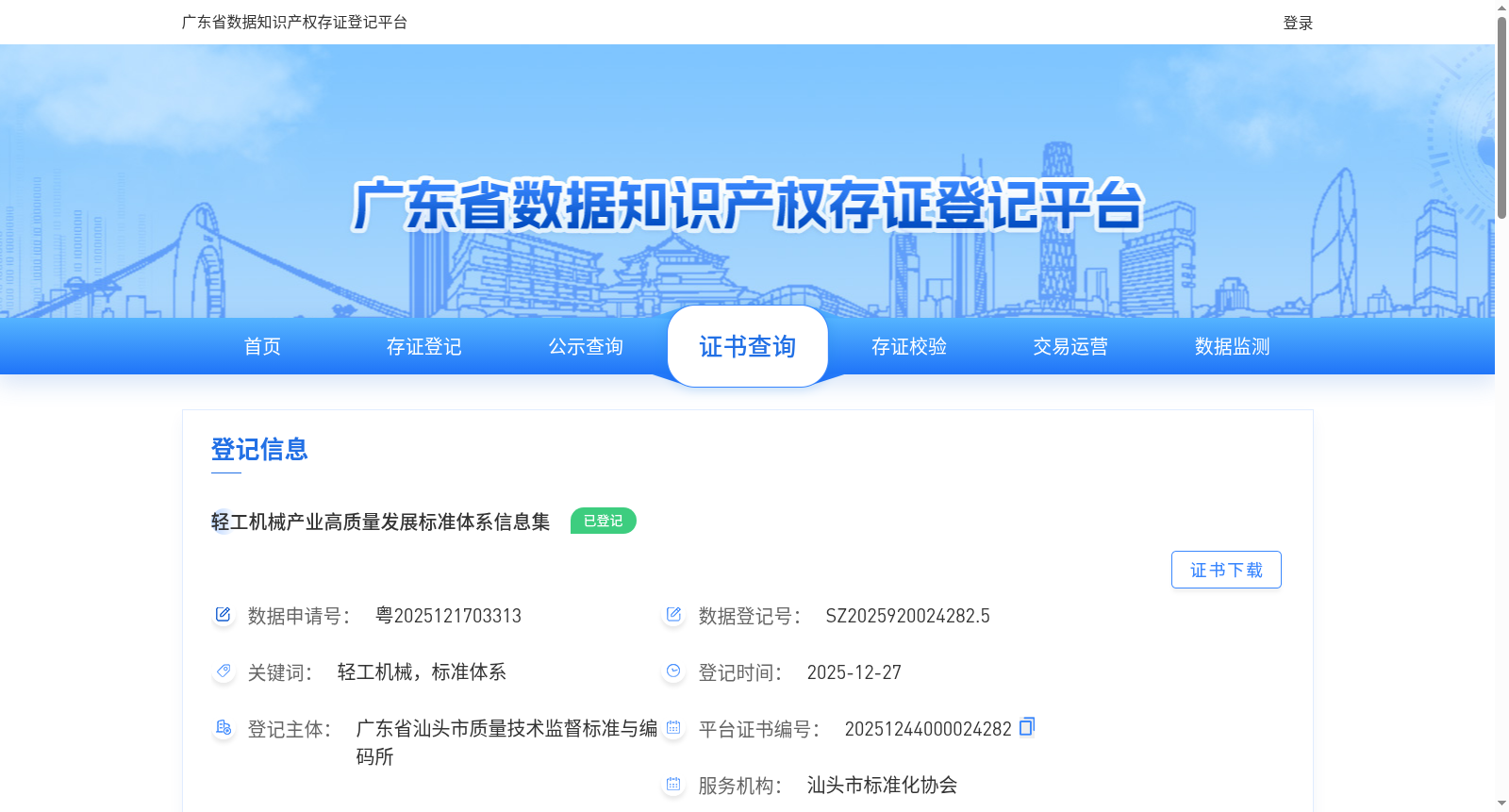Click the 登录 link
Screen dimensions: 1509x812
click(1298, 23)
